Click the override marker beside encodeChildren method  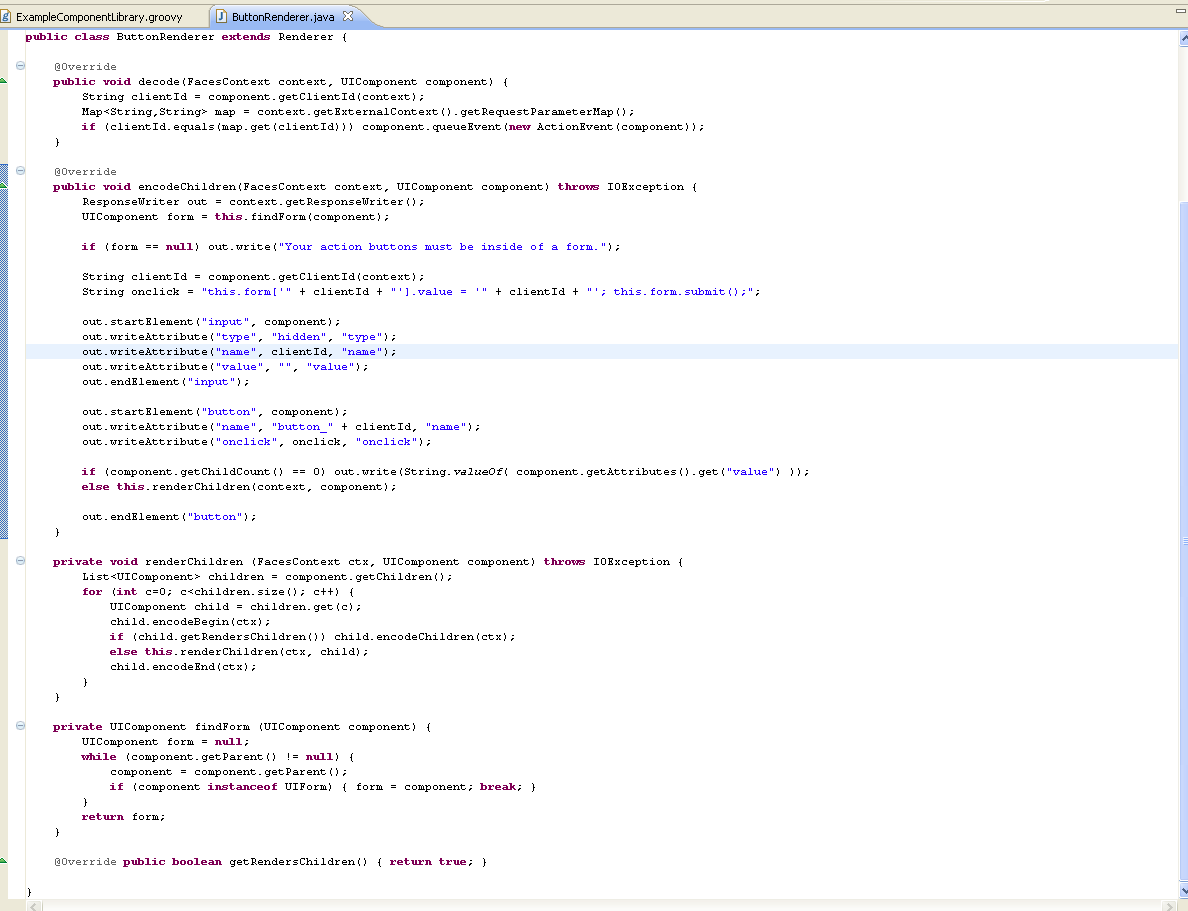[x=3, y=184]
